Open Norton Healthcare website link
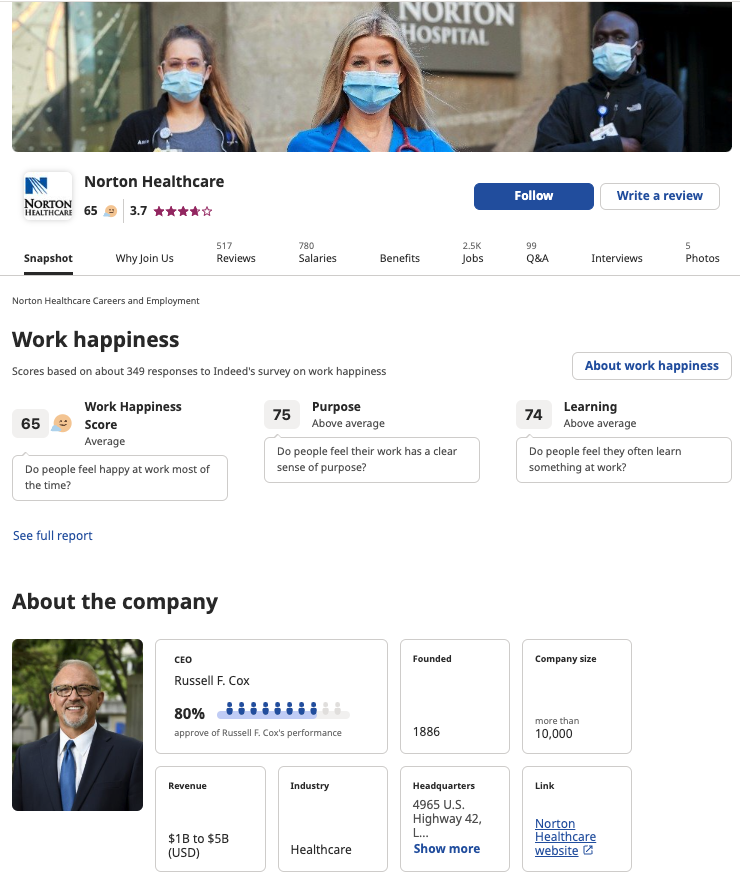The height and width of the screenshot is (886, 740). coord(565,837)
